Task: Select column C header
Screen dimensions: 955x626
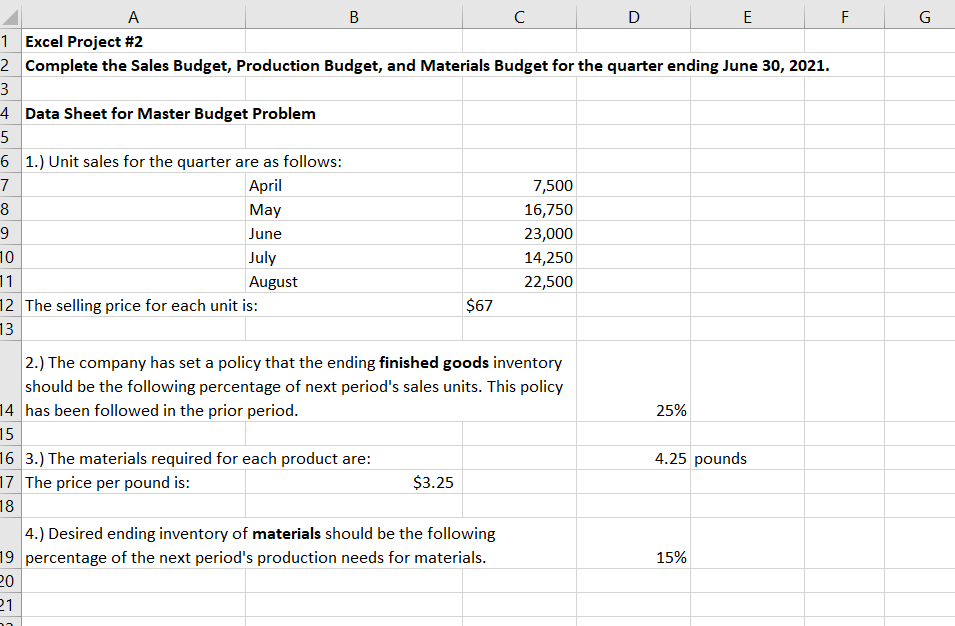Action: [520, 17]
